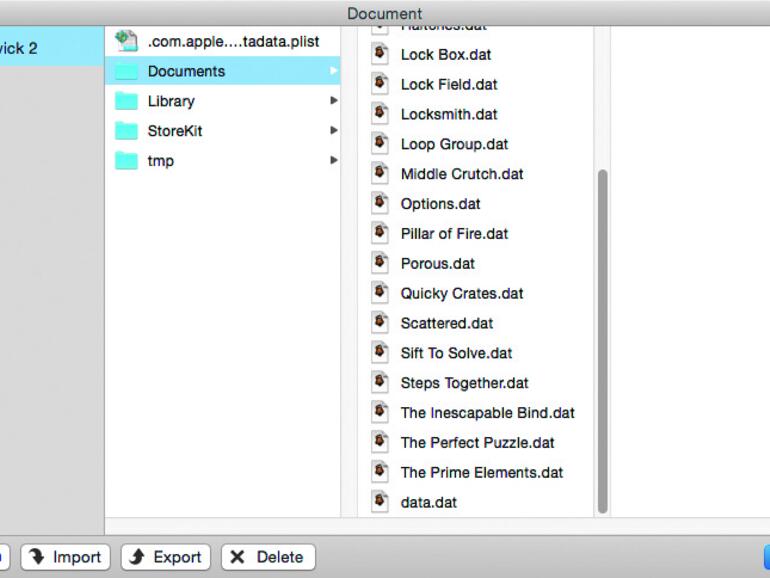Click the file list vertical scrollbar
The height and width of the screenshot is (578, 770).
coord(603,341)
